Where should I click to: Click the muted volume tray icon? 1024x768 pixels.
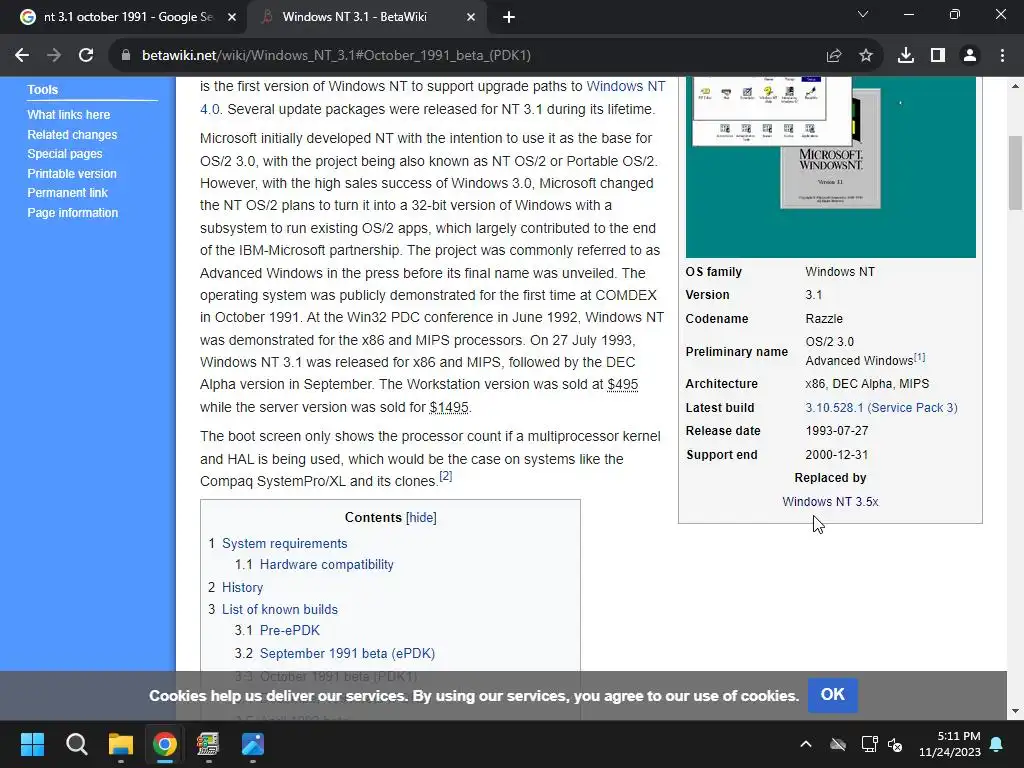click(895, 744)
